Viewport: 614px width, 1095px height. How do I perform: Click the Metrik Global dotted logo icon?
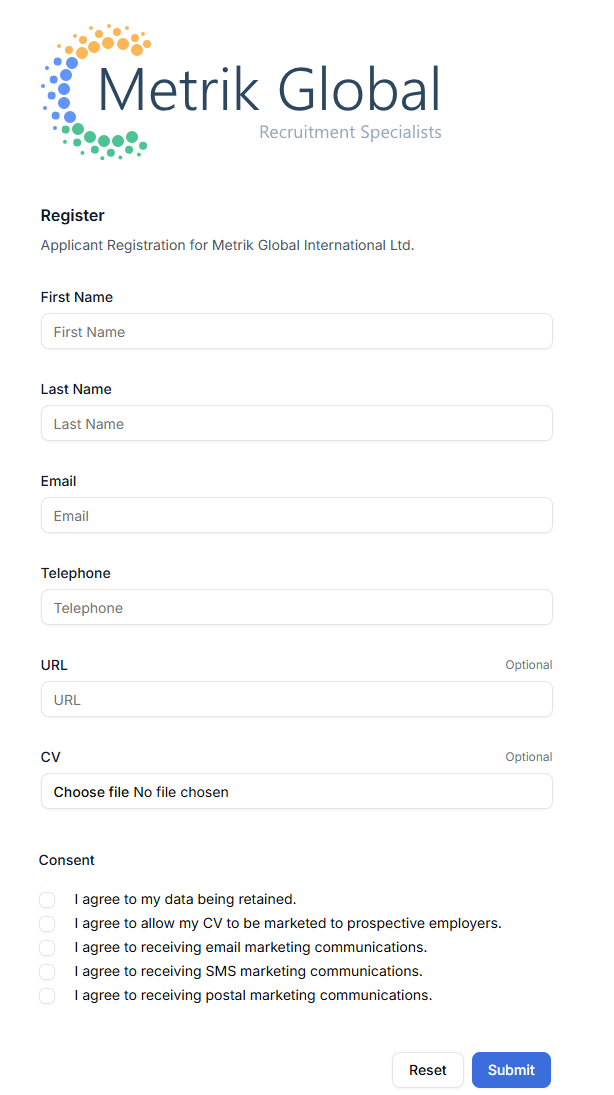(95, 92)
